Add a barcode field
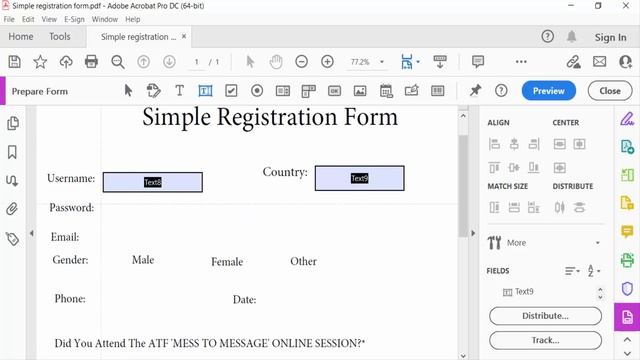 tap(438, 91)
